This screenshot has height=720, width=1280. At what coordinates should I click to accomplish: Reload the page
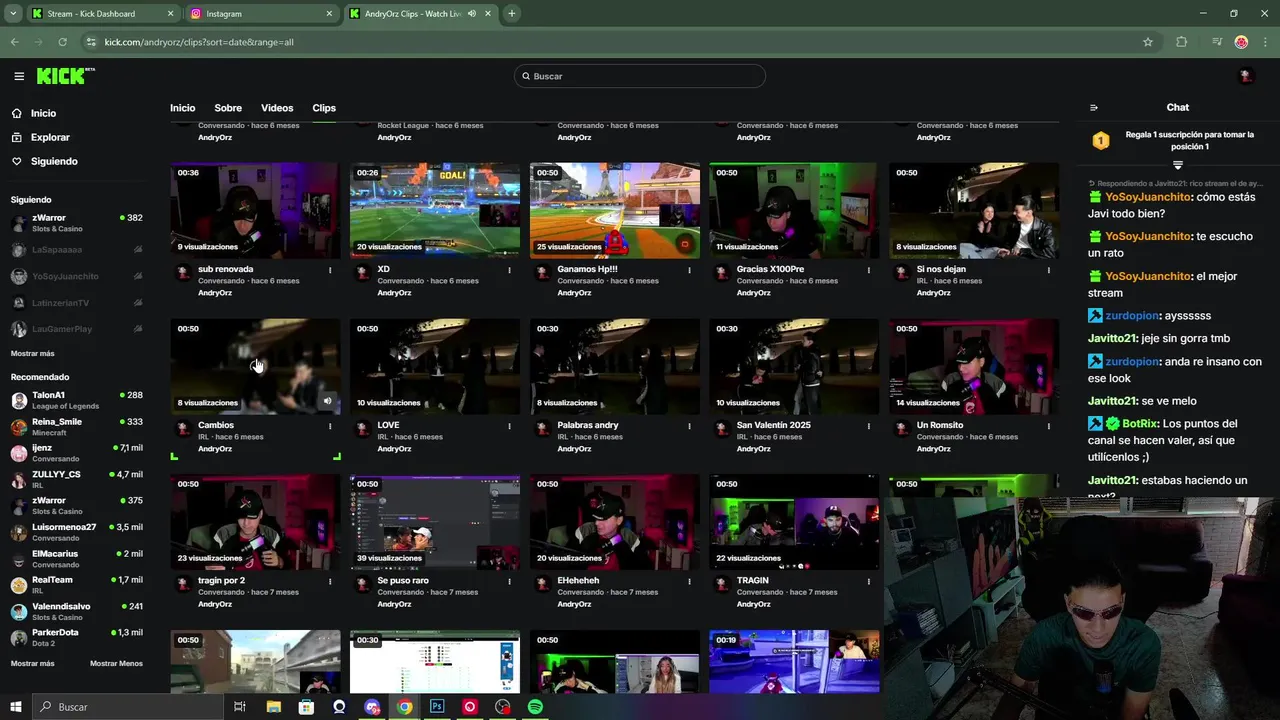pos(62,42)
